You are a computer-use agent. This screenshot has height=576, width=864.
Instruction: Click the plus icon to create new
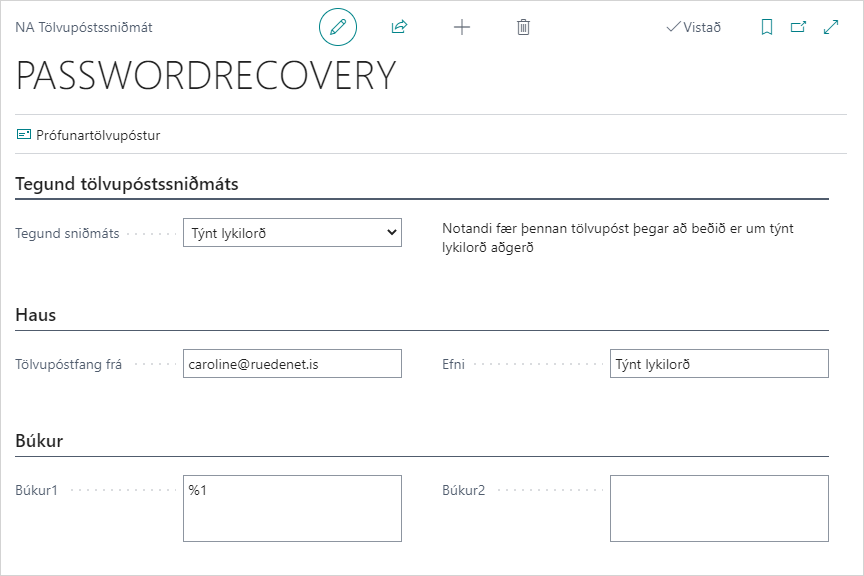point(462,27)
